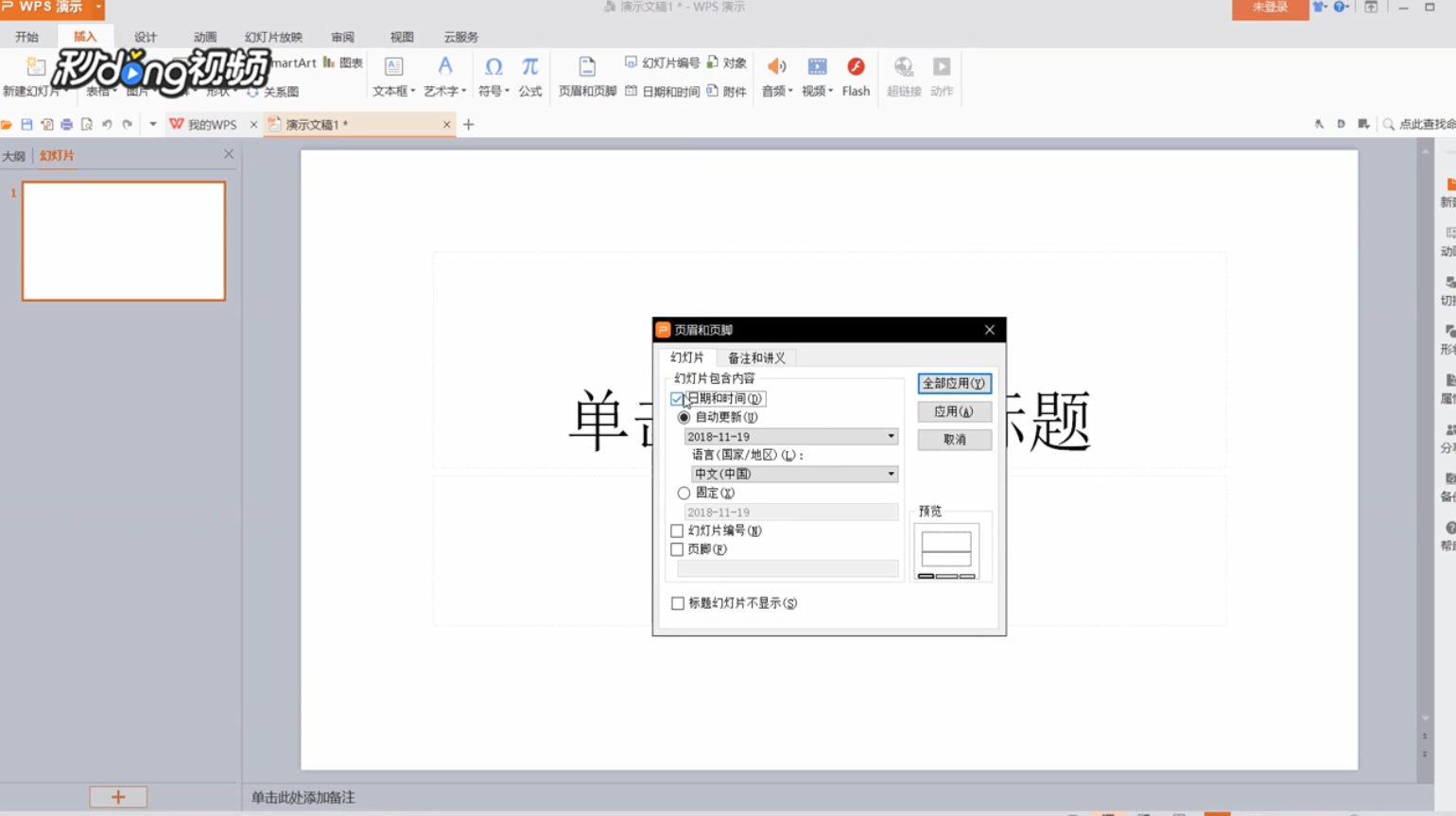Click the 全部应用 button

[954, 383]
